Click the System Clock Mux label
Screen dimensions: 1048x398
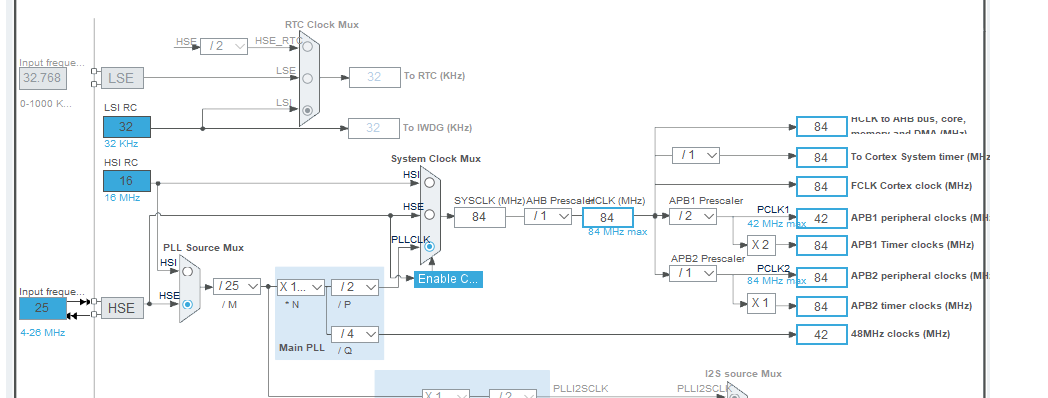click(x=436, y=159)
